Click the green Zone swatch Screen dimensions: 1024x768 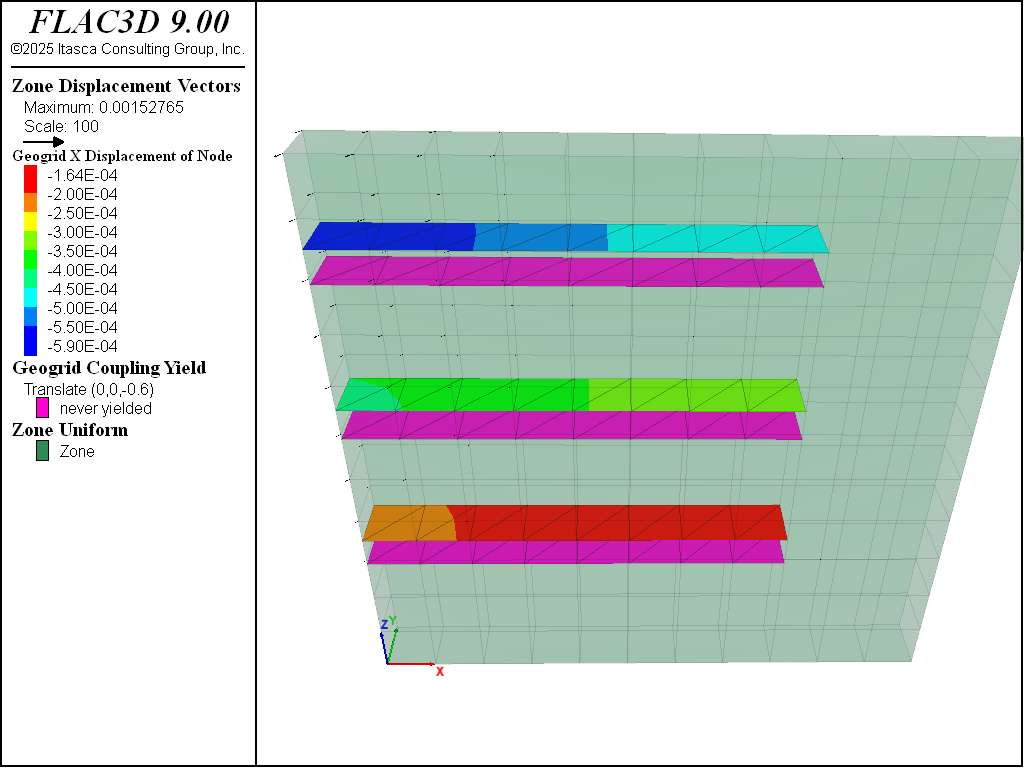click(x=42, y=451)
